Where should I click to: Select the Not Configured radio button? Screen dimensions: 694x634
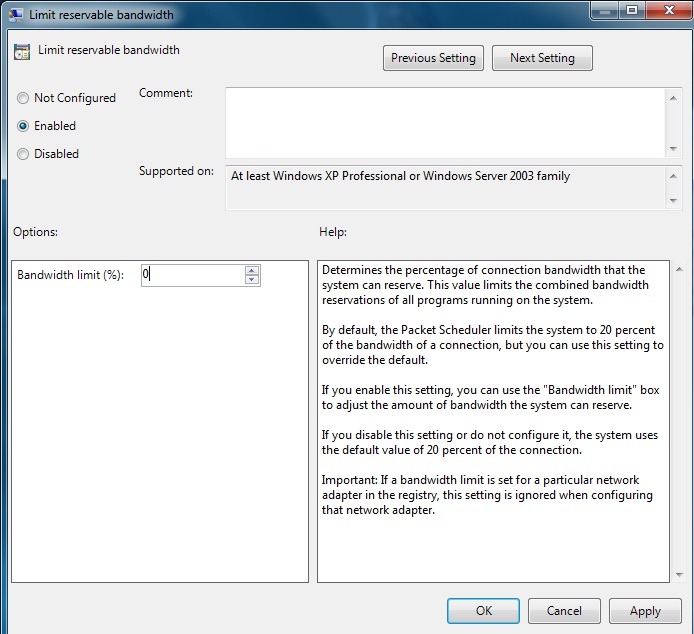[x=24, y=98]
